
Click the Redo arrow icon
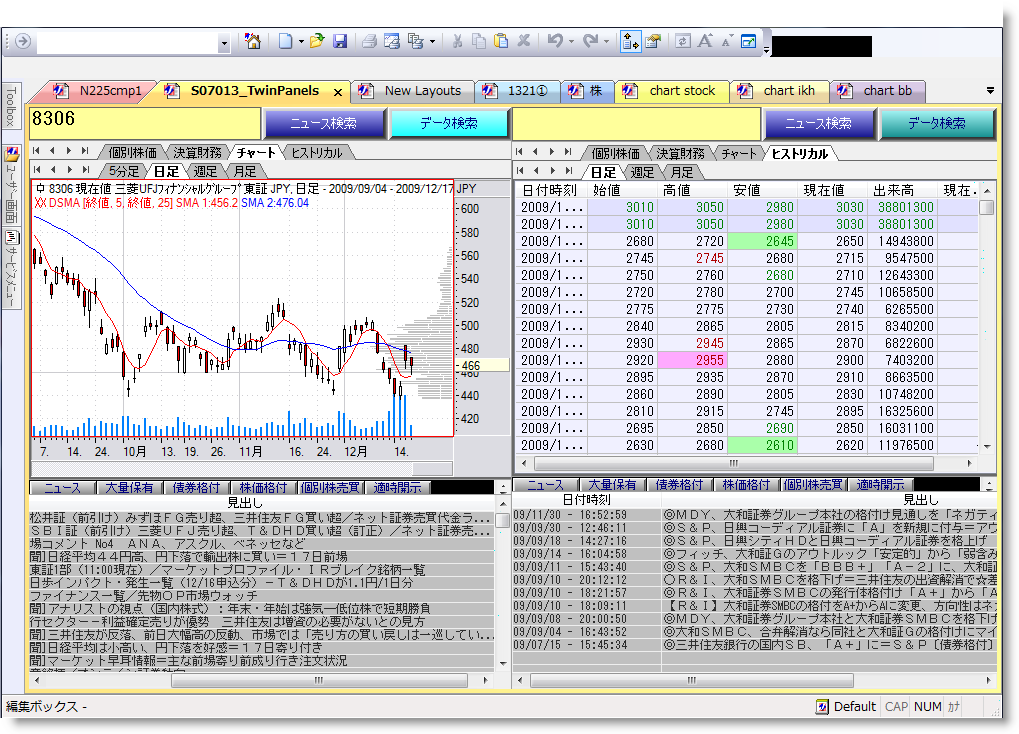click(x=590, y=41)
